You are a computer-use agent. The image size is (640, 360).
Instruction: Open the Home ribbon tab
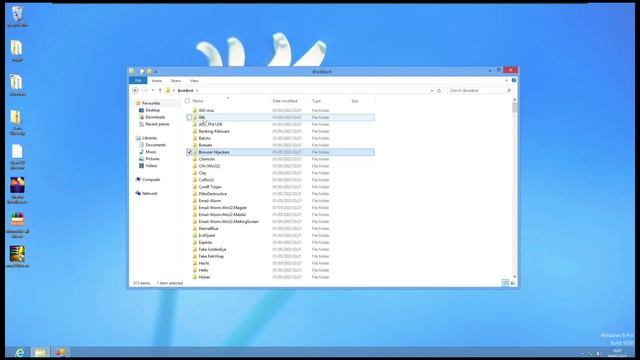(157, 81)
